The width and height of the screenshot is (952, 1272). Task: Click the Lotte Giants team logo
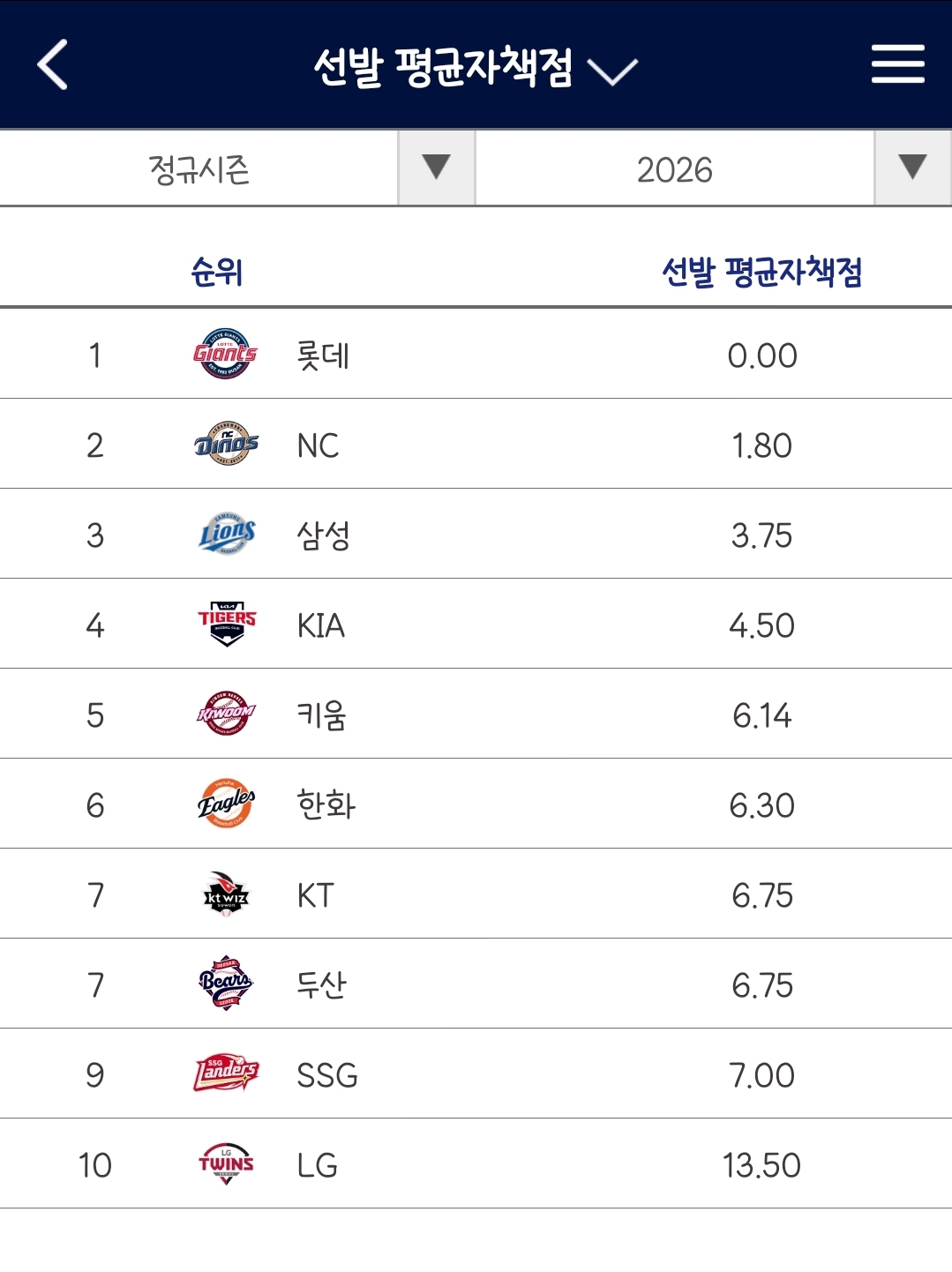[226, 355]
